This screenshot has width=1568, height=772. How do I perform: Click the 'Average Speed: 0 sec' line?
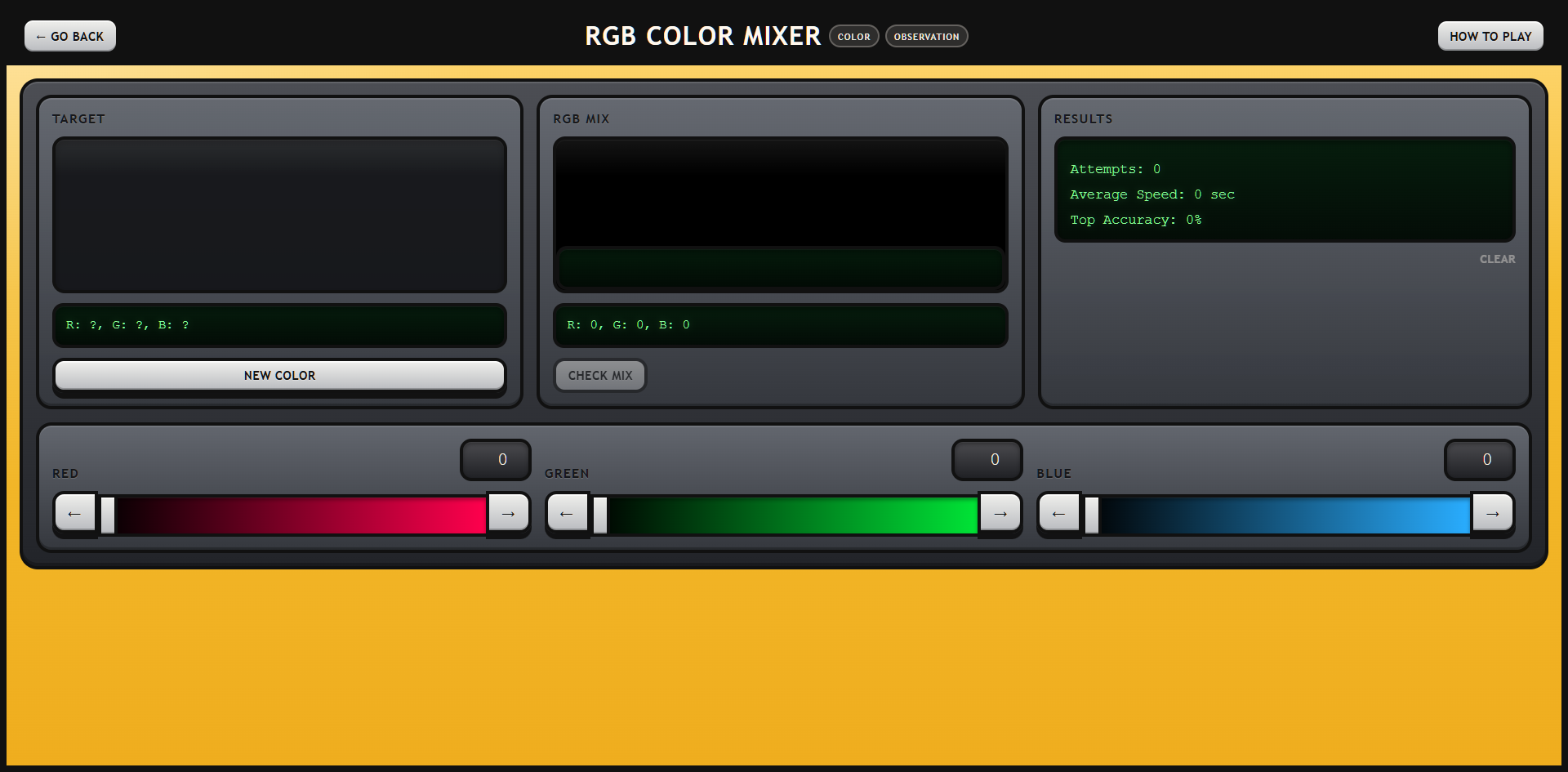(x=1152, y=194)
